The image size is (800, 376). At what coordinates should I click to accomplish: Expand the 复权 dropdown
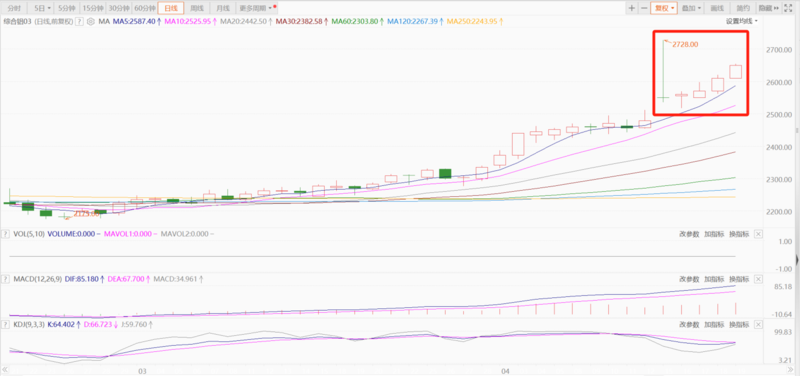coord(665,8)
